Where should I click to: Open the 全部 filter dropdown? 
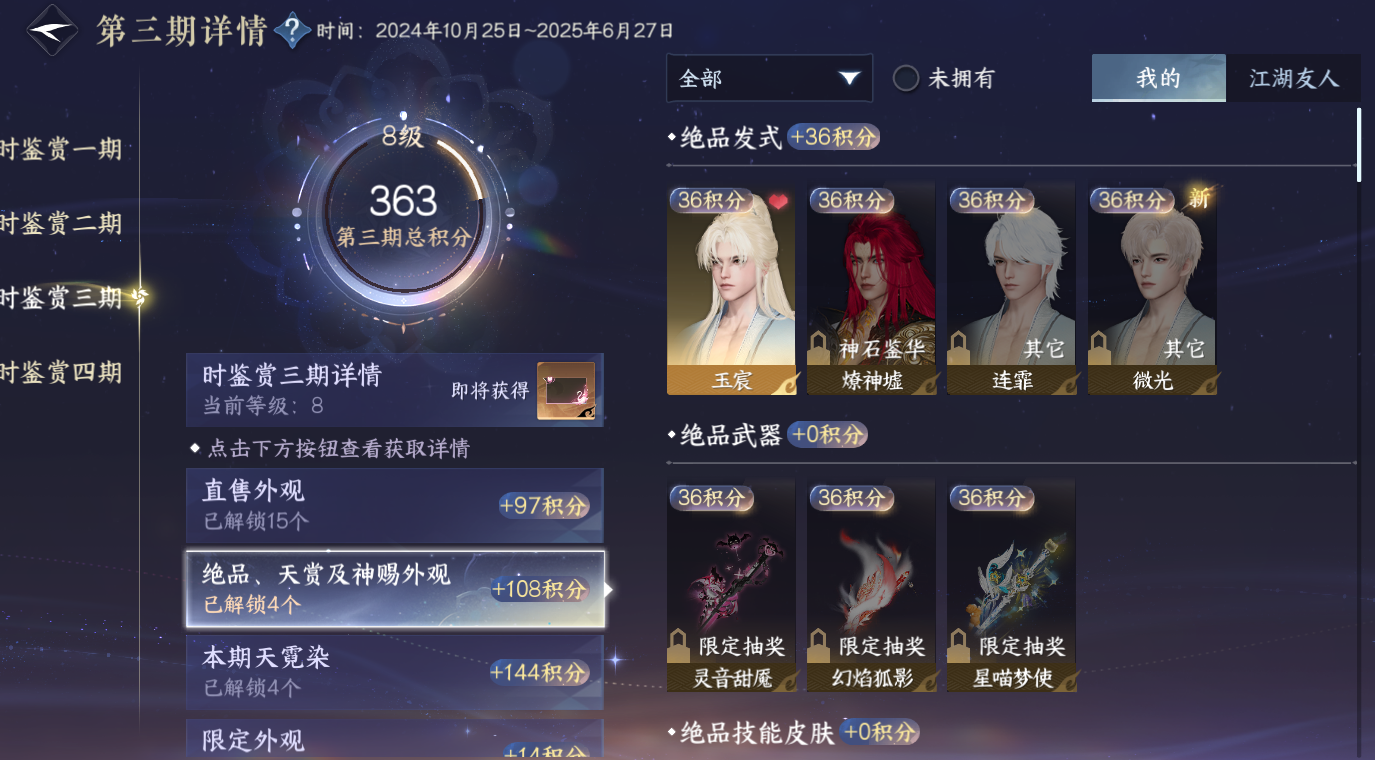pyautogui.click(x=770, y=78)
